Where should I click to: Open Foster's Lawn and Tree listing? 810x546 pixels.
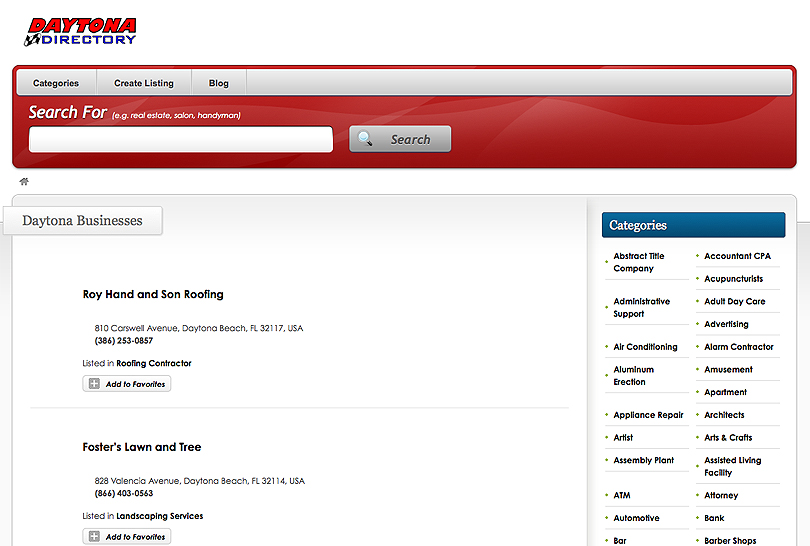pyautogui.click(x=142, y=447)
